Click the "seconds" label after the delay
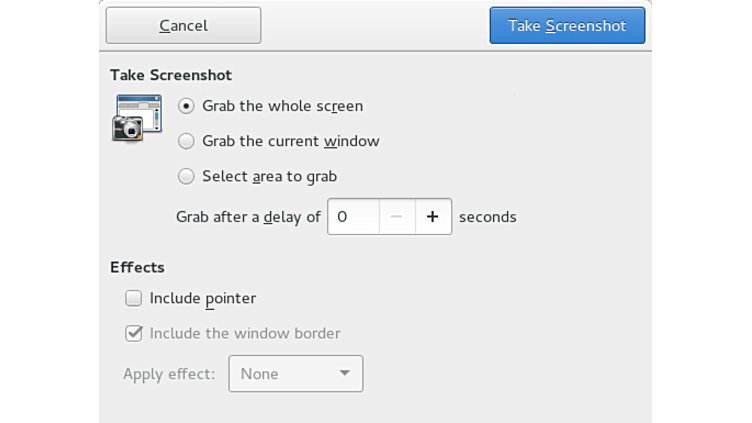This screenshot has width=752, height=423. pyautogui.click(x=488, y=216)
